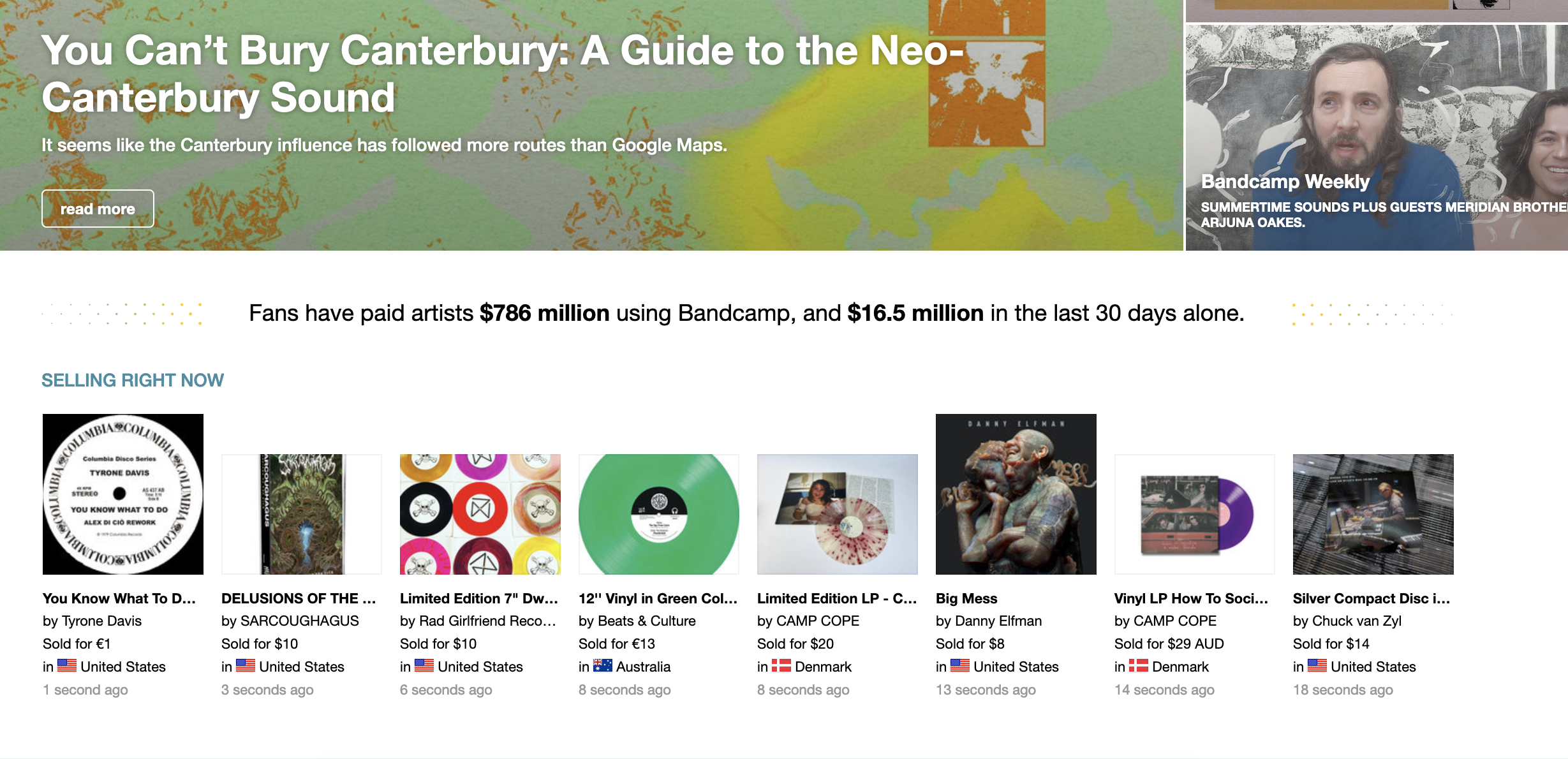Click the US flag beside Chuck van Zyl sale
1568x759 pixels.
click(1316, 666)
